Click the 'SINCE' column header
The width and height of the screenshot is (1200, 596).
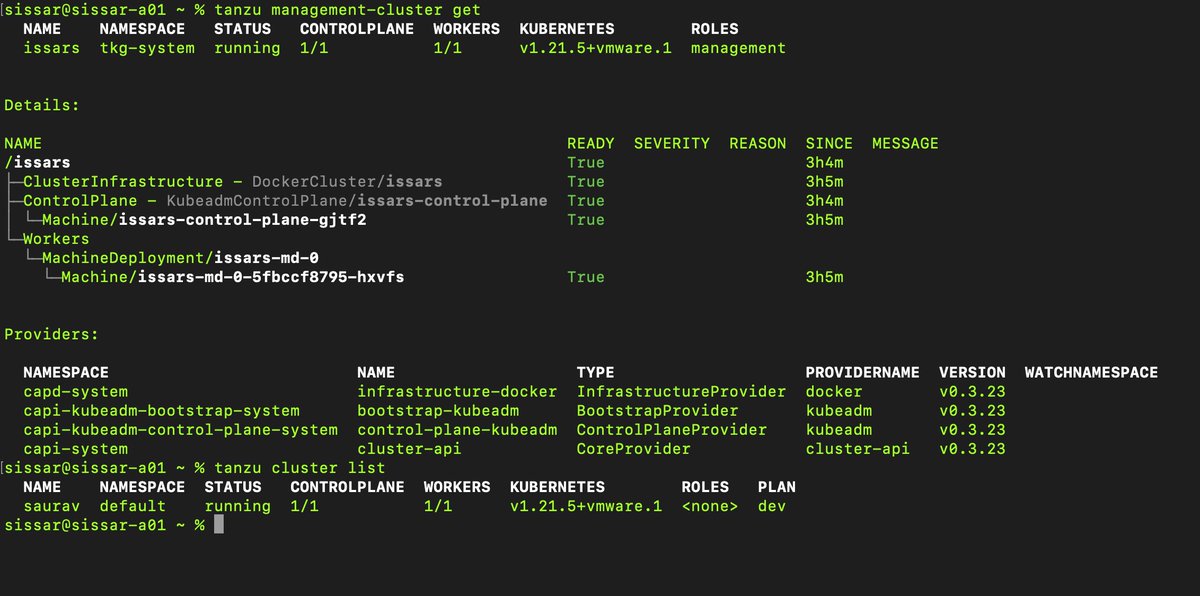tap(829, 143)
